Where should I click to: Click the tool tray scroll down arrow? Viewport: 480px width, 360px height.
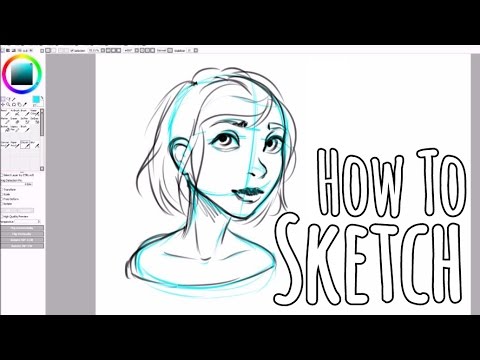(x=42, y=169)
